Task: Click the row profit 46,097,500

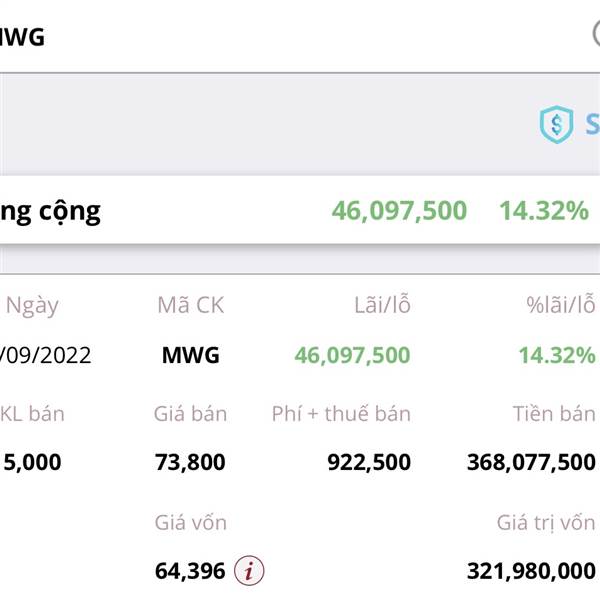Action: [x=352, y=355]
